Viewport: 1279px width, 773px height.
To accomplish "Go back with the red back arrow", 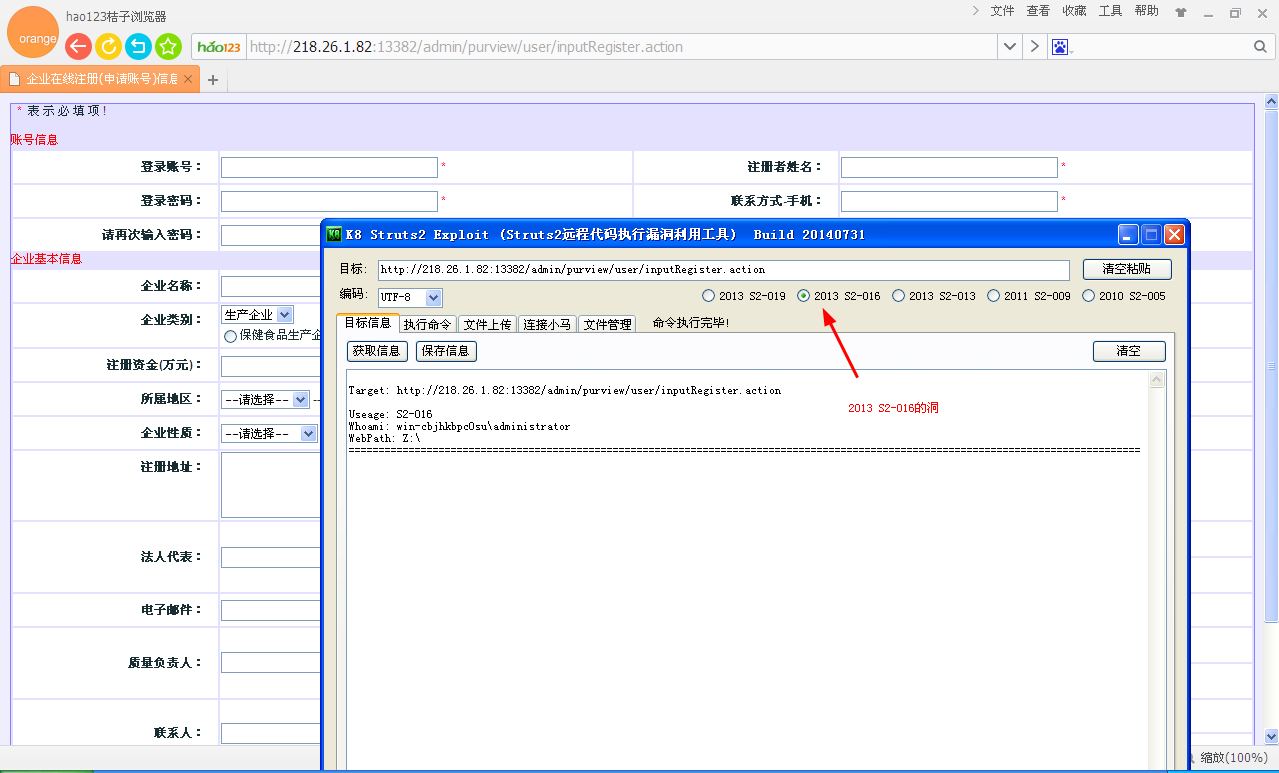I will point(78,46).
